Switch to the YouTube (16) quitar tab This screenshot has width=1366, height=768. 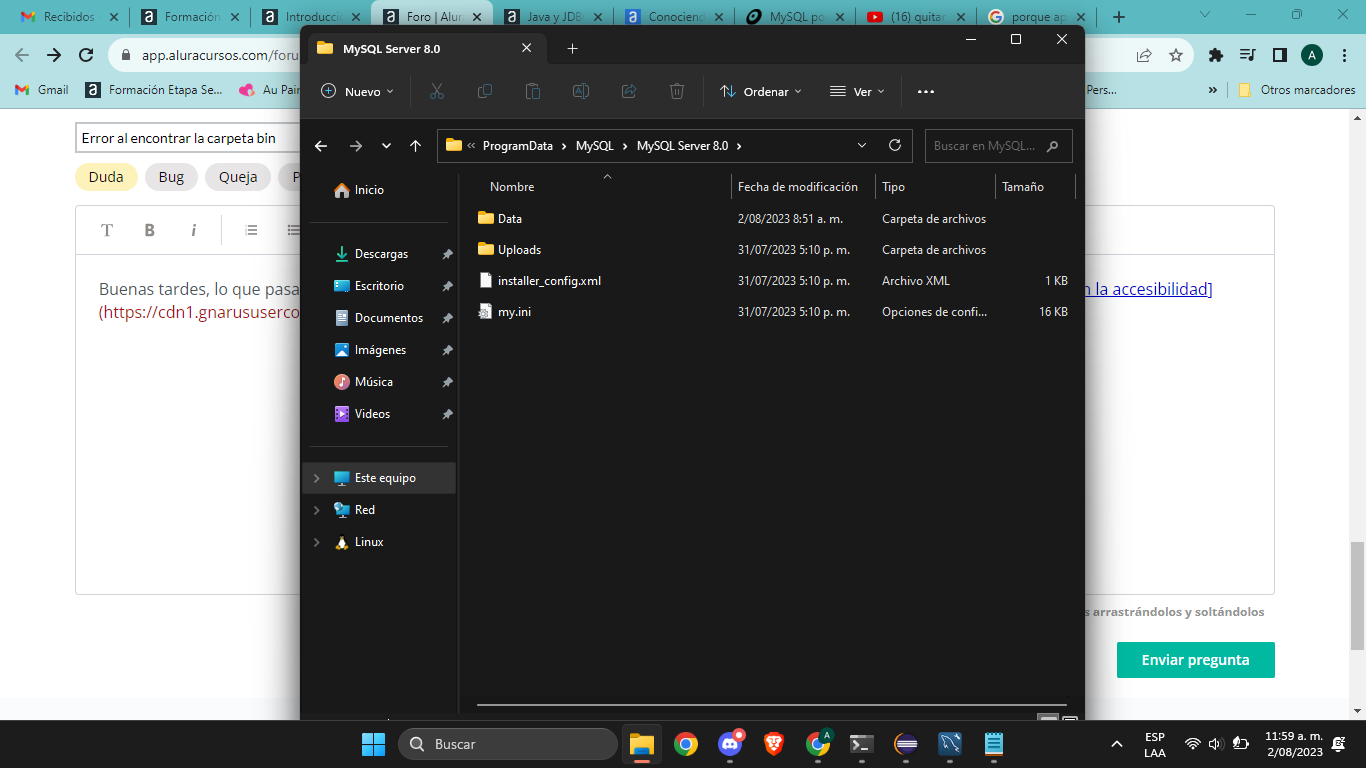pos(916,17)
